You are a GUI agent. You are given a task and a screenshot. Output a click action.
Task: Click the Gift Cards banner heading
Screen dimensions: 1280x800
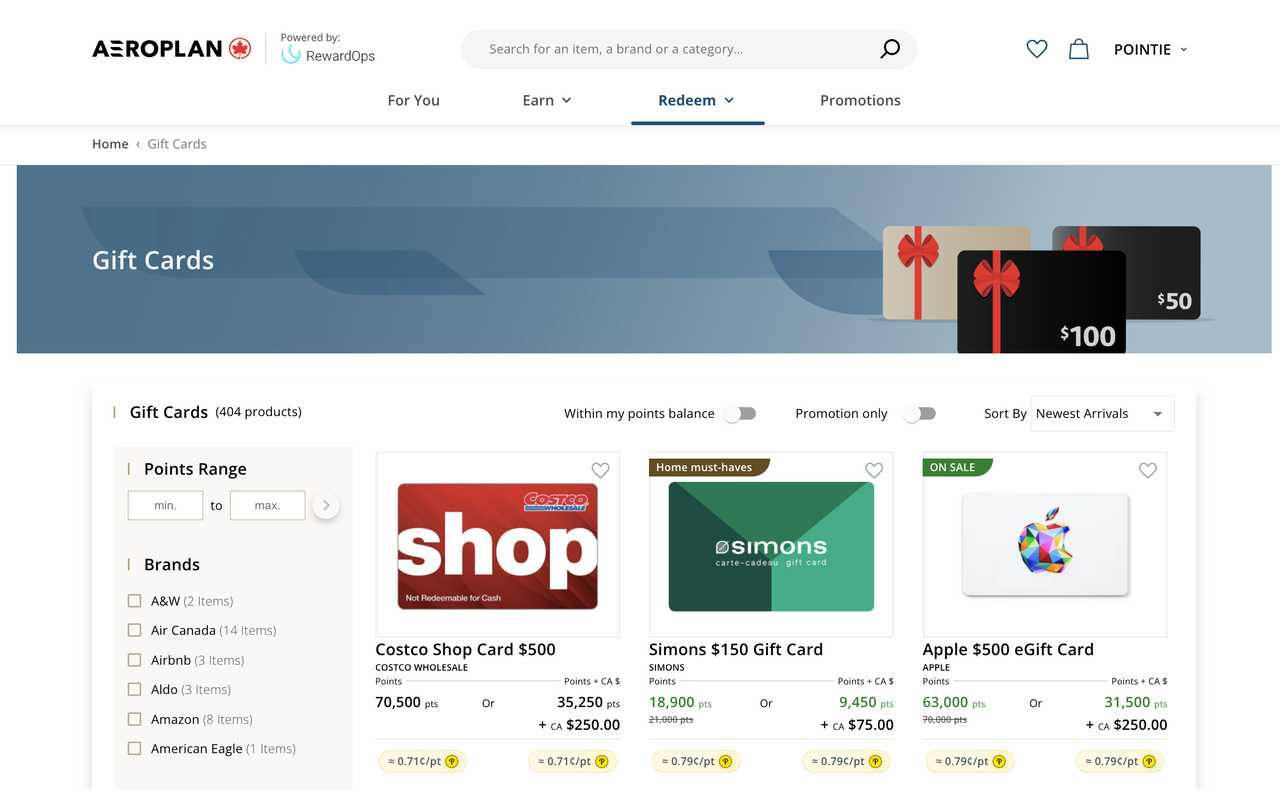(153, 260)
